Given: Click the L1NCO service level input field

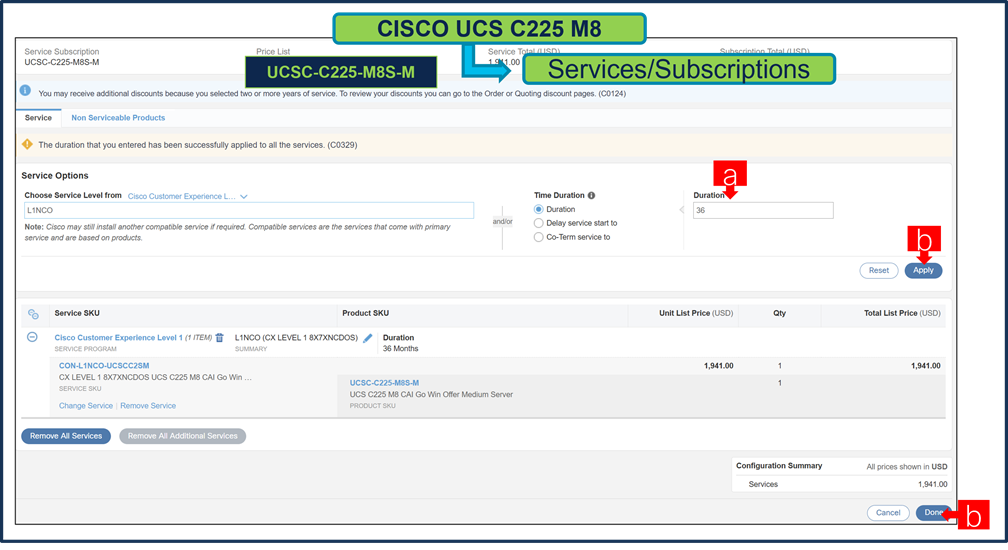Looking at the screenshot, I should coord(249,210).
